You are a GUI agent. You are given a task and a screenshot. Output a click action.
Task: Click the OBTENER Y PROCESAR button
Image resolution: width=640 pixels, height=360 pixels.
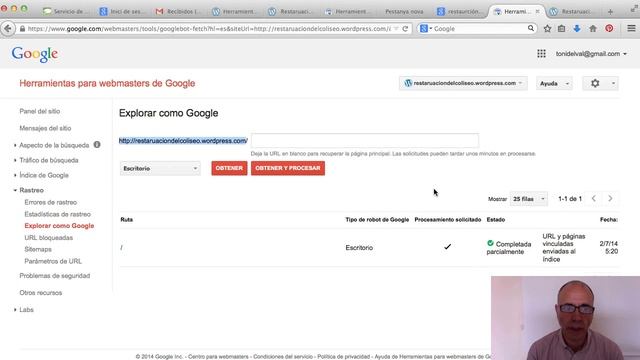[x=288, y=168]
